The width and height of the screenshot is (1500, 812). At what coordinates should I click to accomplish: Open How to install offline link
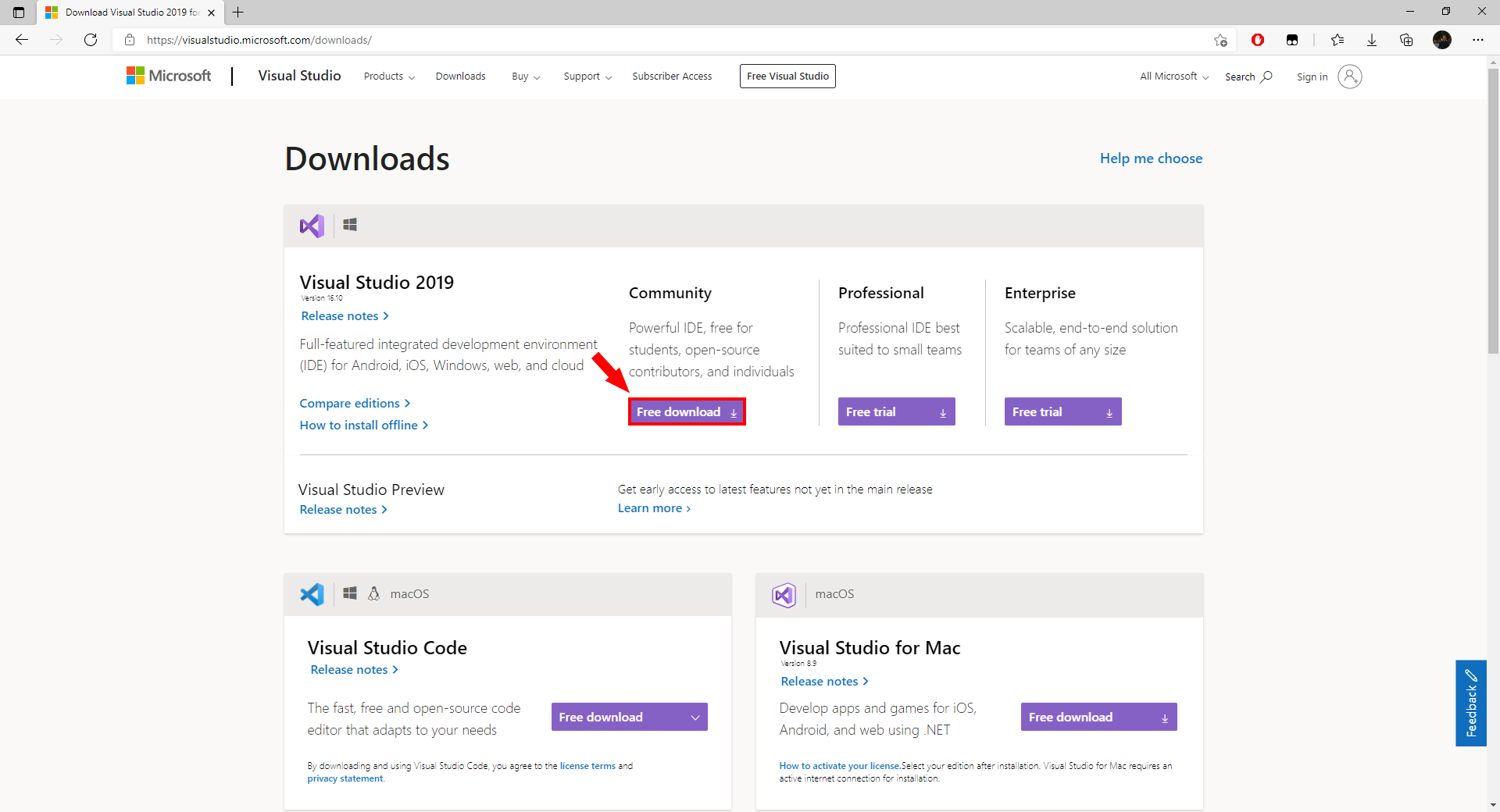pos(364,426)
